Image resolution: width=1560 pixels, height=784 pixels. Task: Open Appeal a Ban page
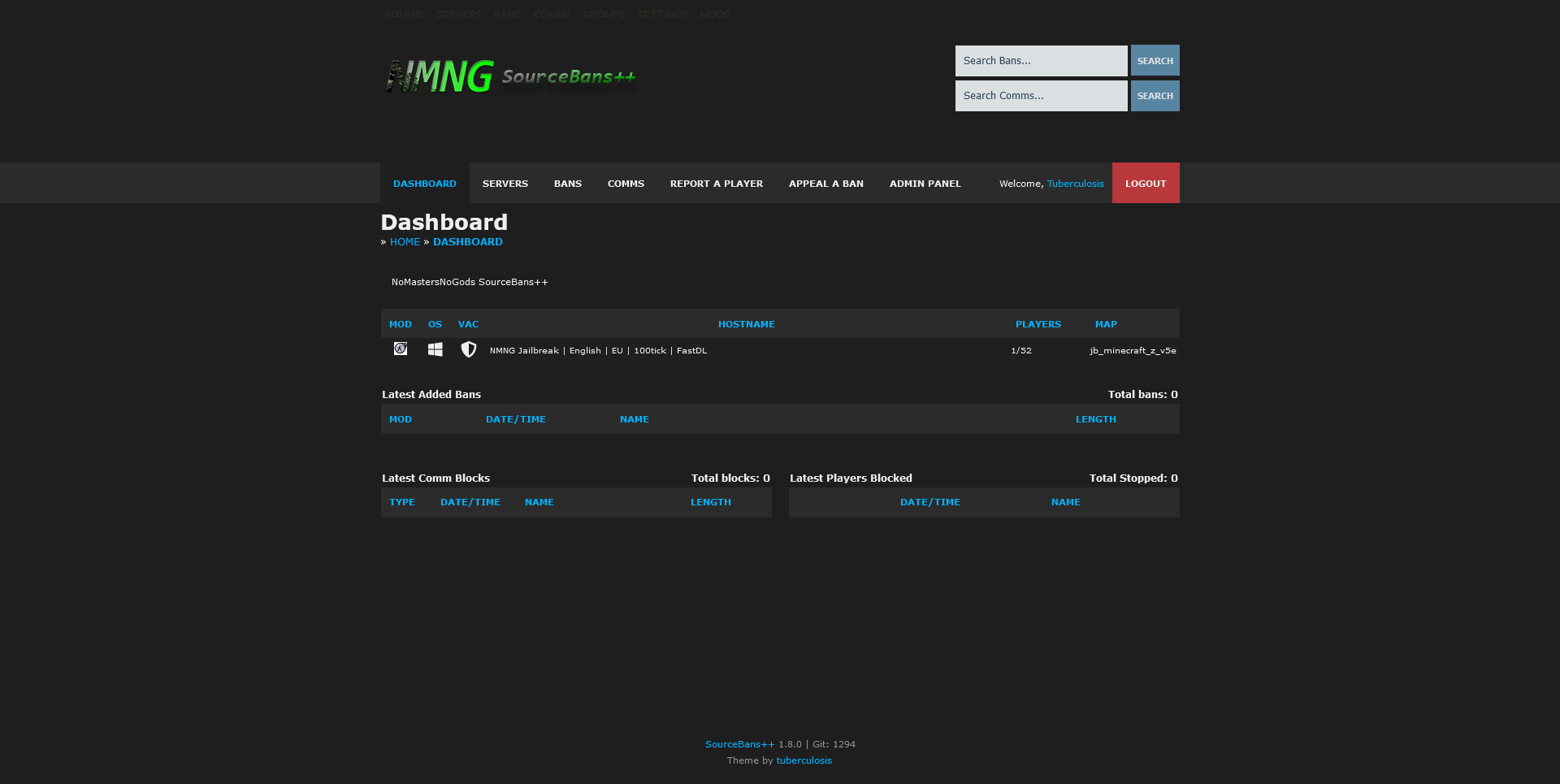[826, 183]
